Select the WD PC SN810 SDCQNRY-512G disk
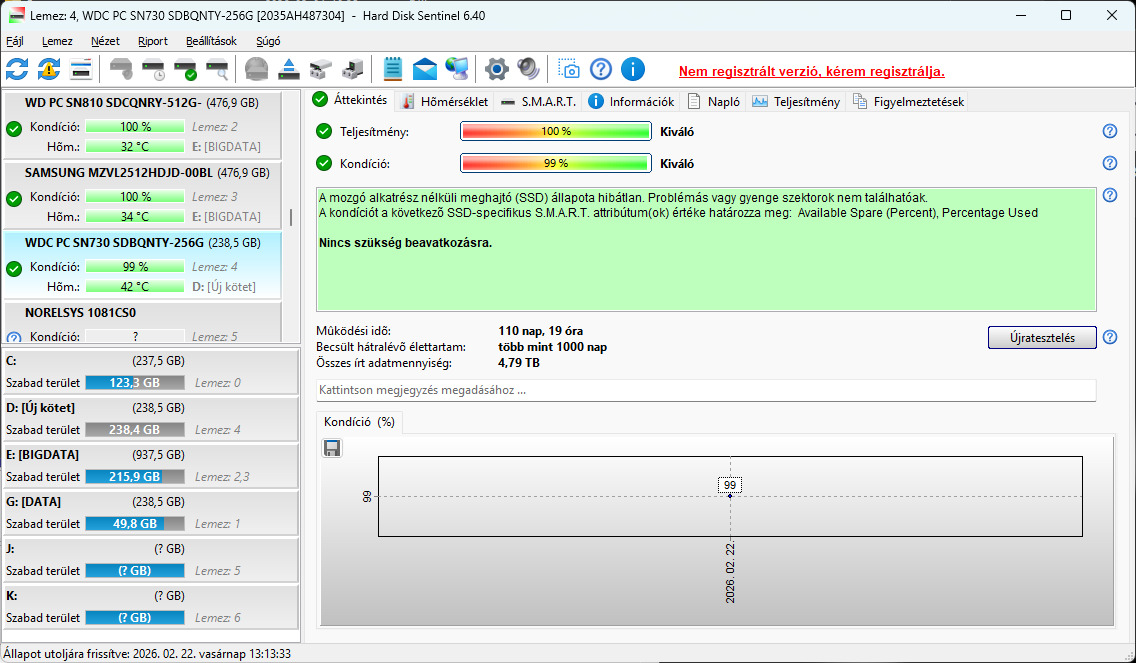Screen dimensions: 1136x663 pyautogui.click(x=142, y=125)
